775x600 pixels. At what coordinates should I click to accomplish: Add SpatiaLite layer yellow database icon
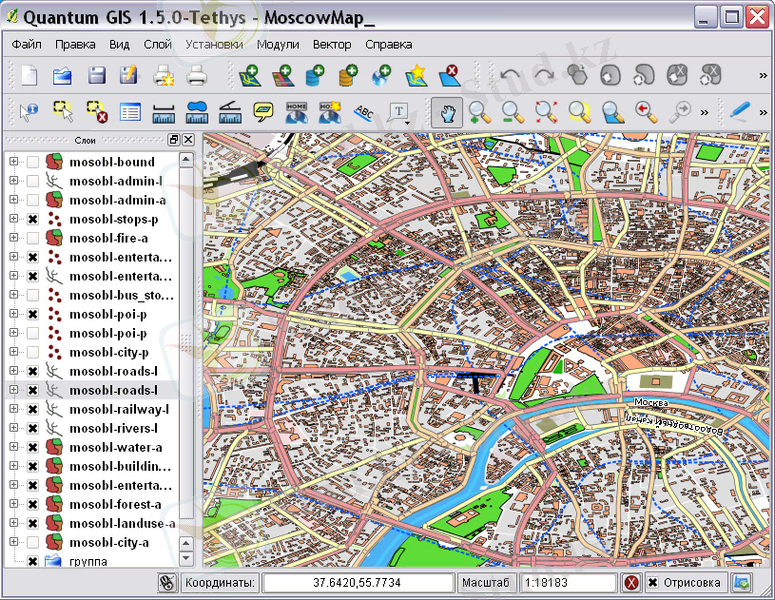point(348,76)
